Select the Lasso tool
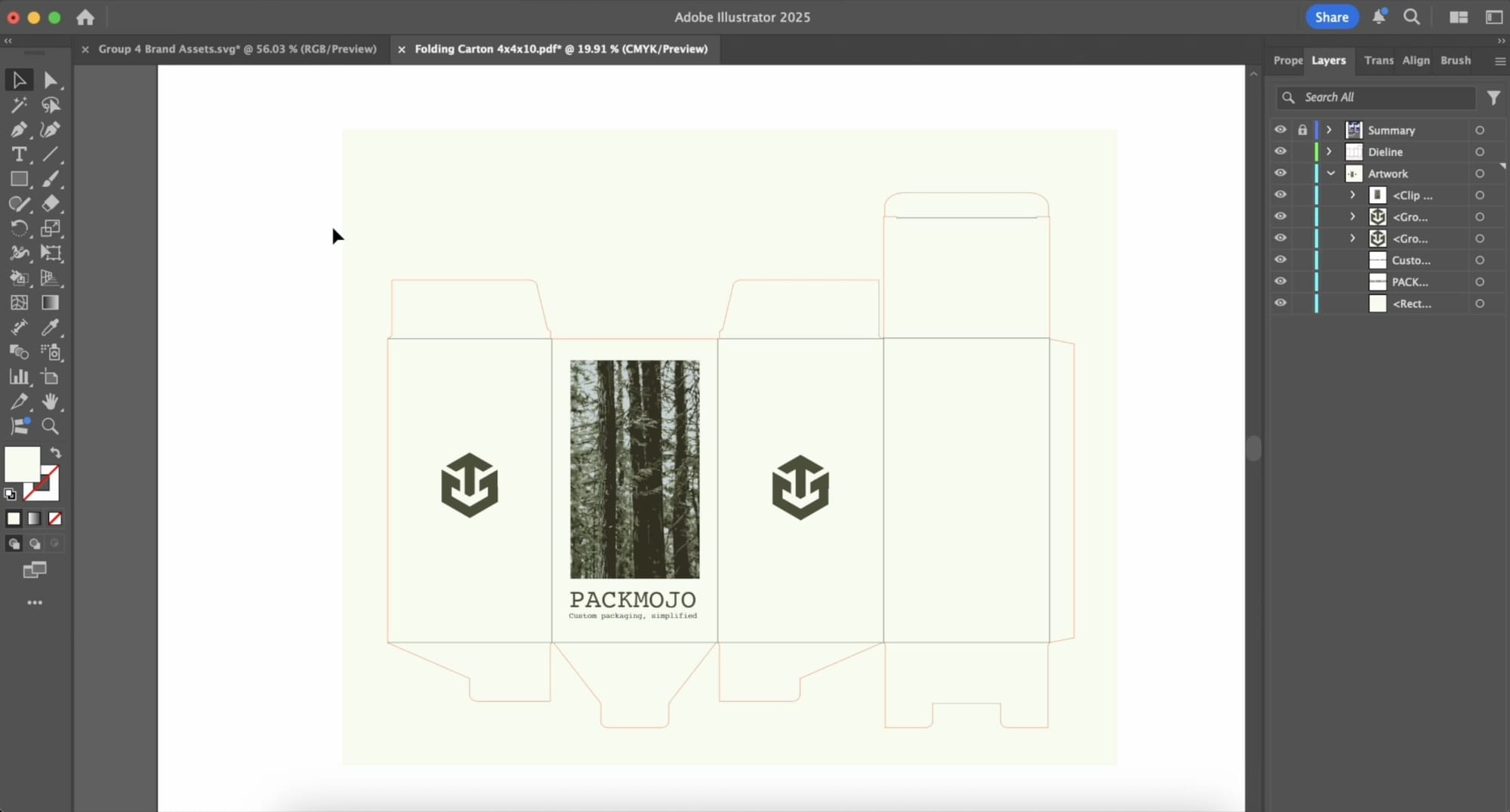Viewport: 1510px width, 812px height. (51, 105)
